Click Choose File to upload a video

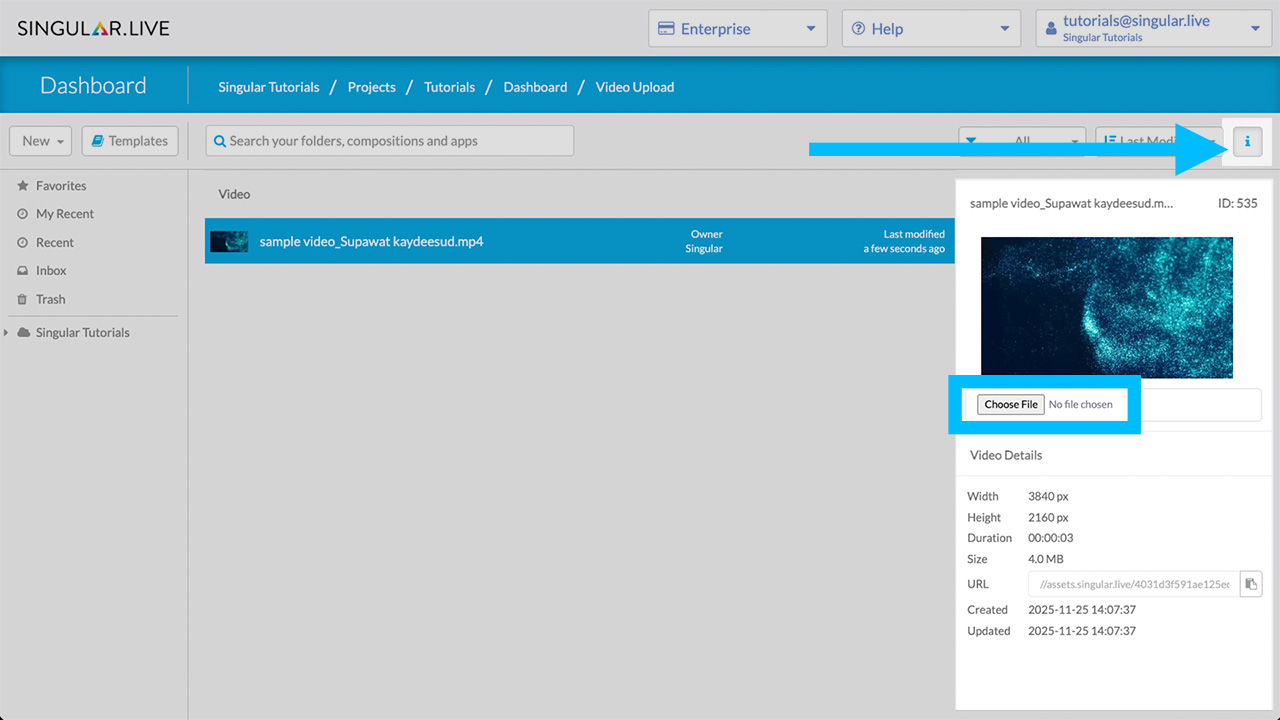1010,404
